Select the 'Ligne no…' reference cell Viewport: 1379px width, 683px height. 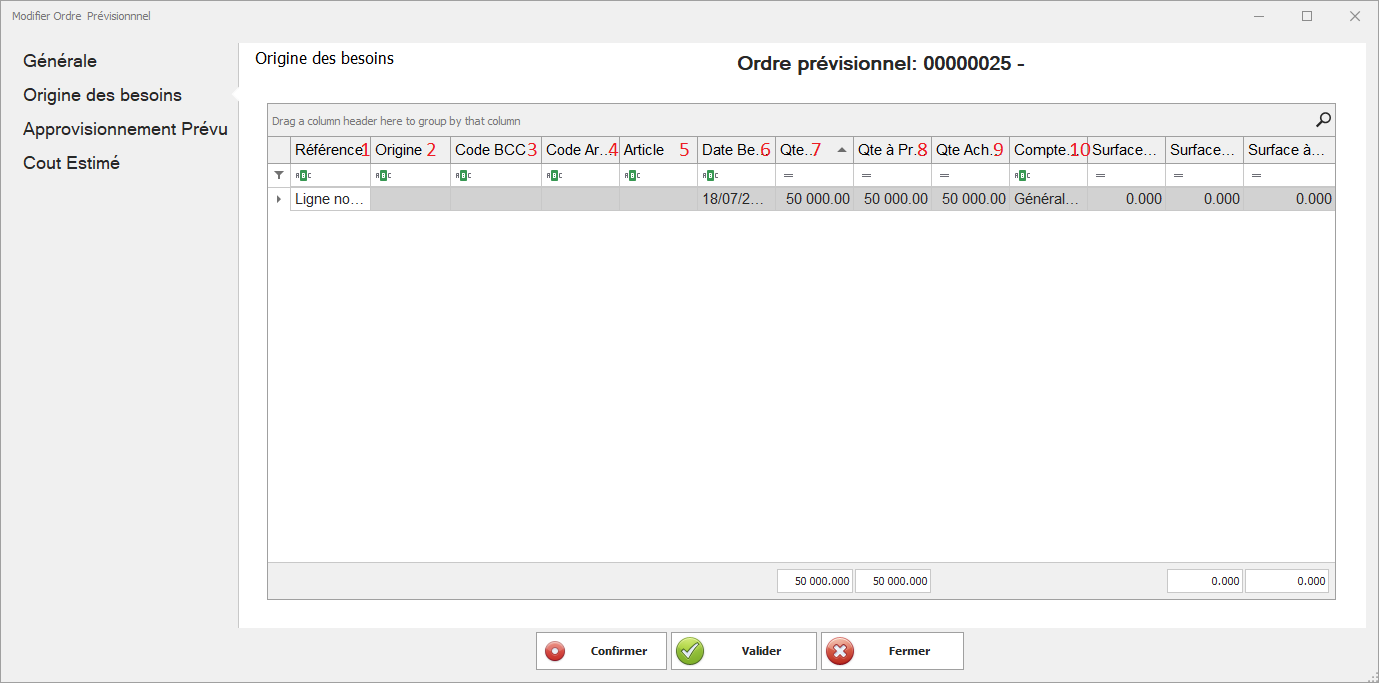[x=330, y=199]
